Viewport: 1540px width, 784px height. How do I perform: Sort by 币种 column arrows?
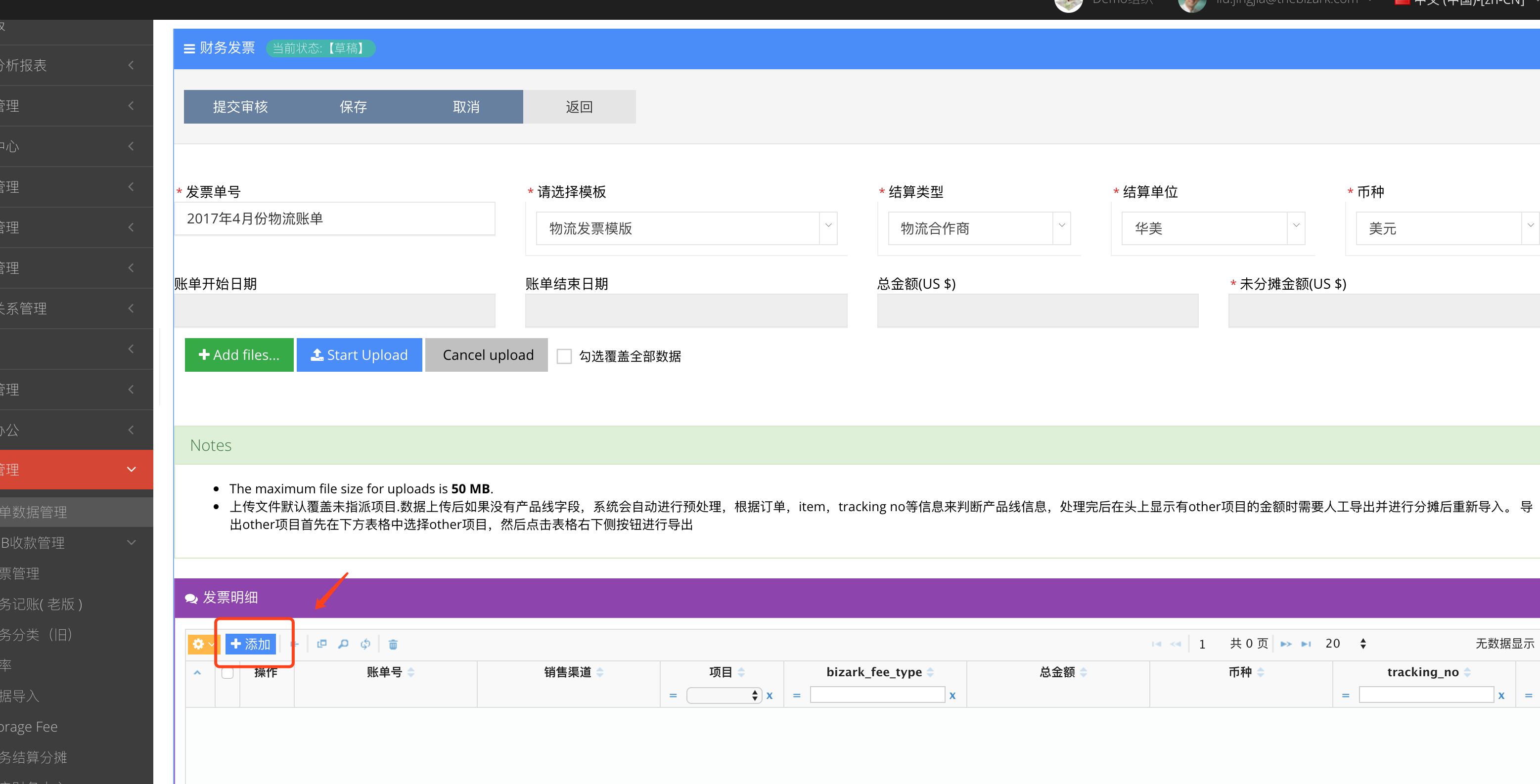[1260, 672]
